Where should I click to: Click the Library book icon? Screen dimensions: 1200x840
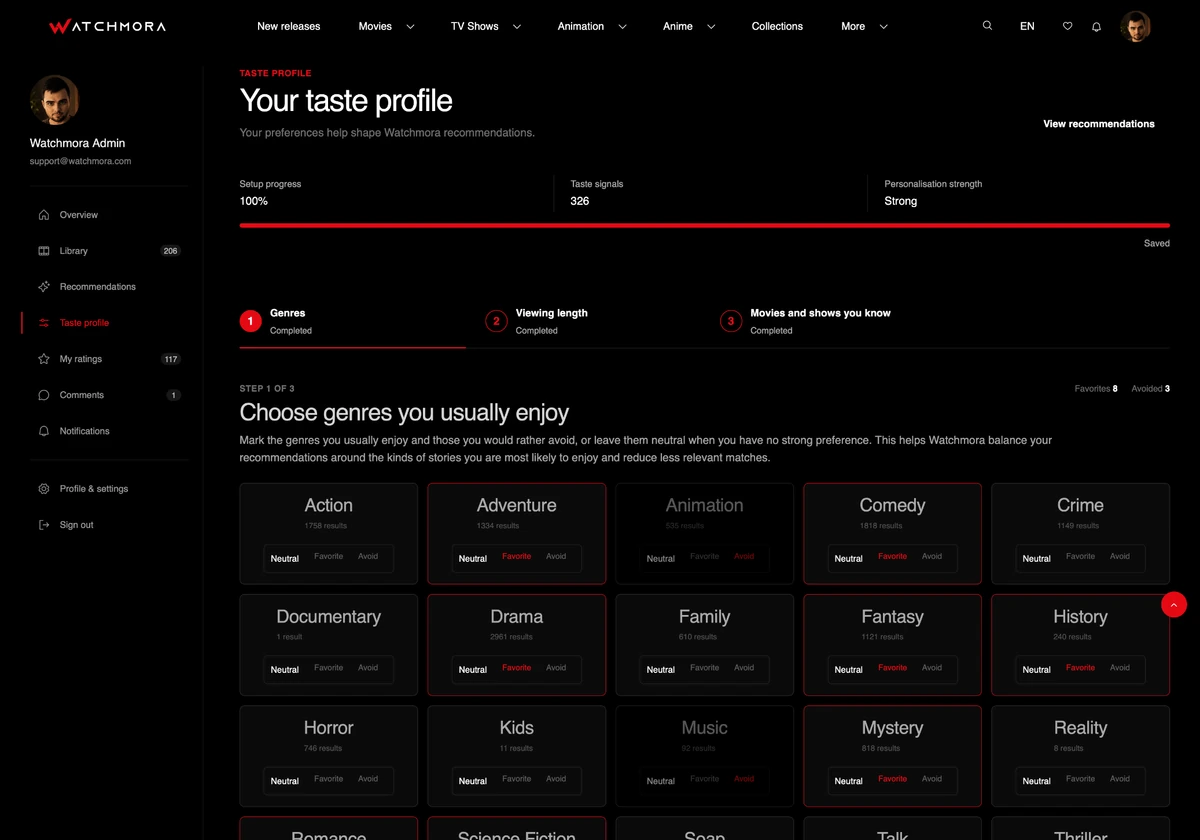tap(44, 251)
